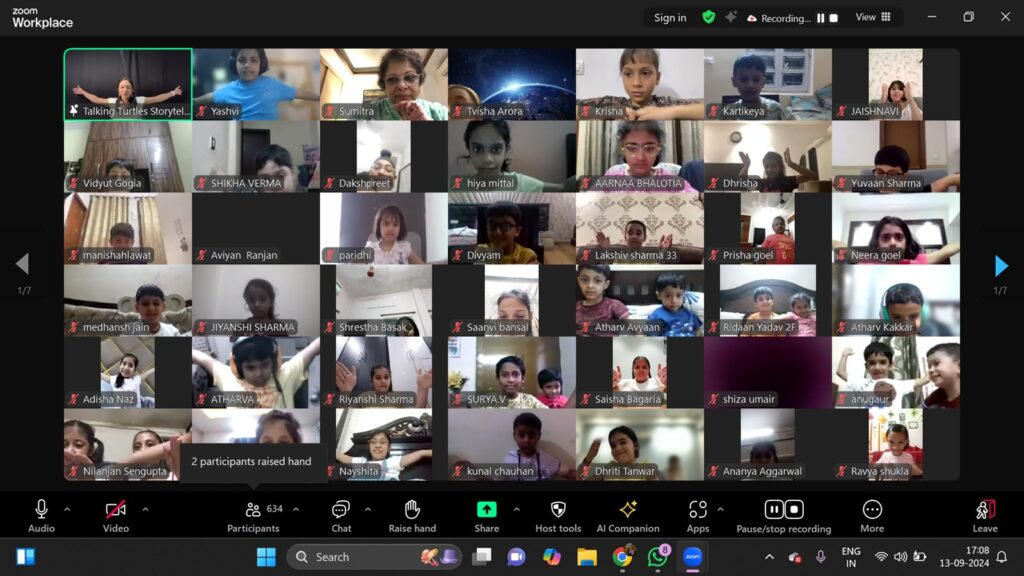Expand audio options arrow next to Audio
Image resolution: width=1024 pixels, height=576 pixels.
tap(67, 509)
